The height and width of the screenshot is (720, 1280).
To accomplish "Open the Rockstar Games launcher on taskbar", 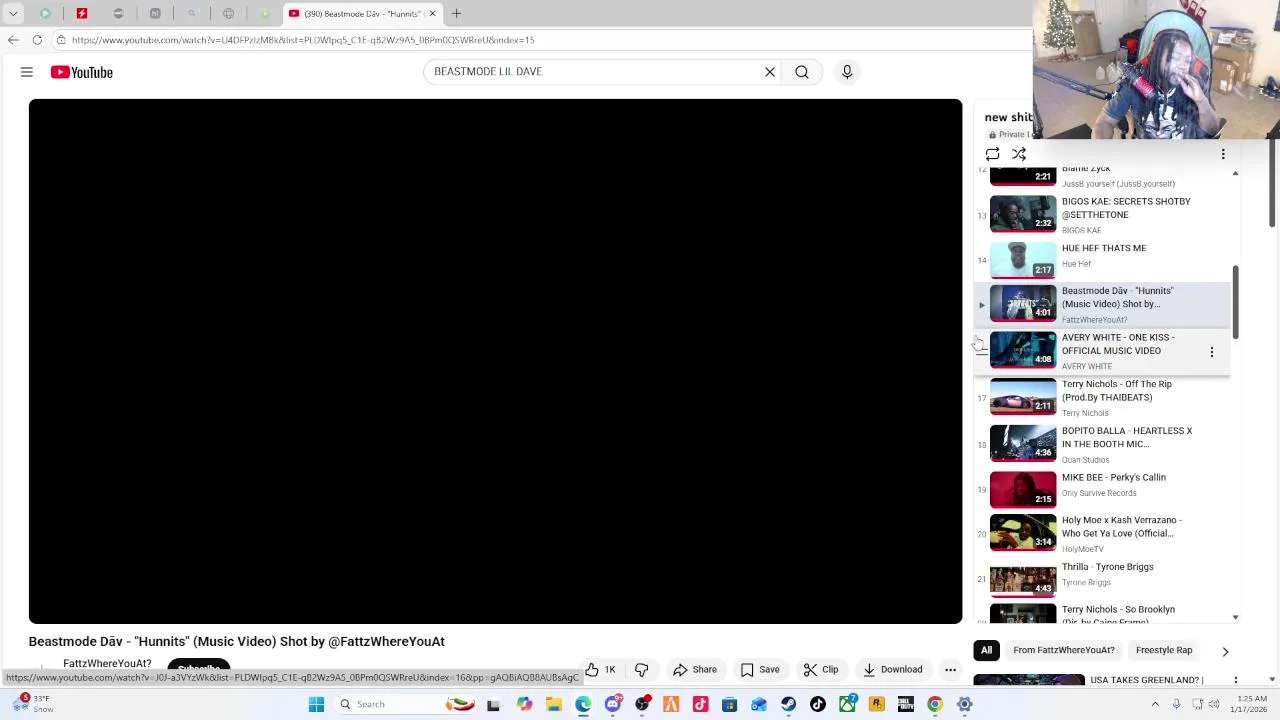I will click(x=877, y=704).
